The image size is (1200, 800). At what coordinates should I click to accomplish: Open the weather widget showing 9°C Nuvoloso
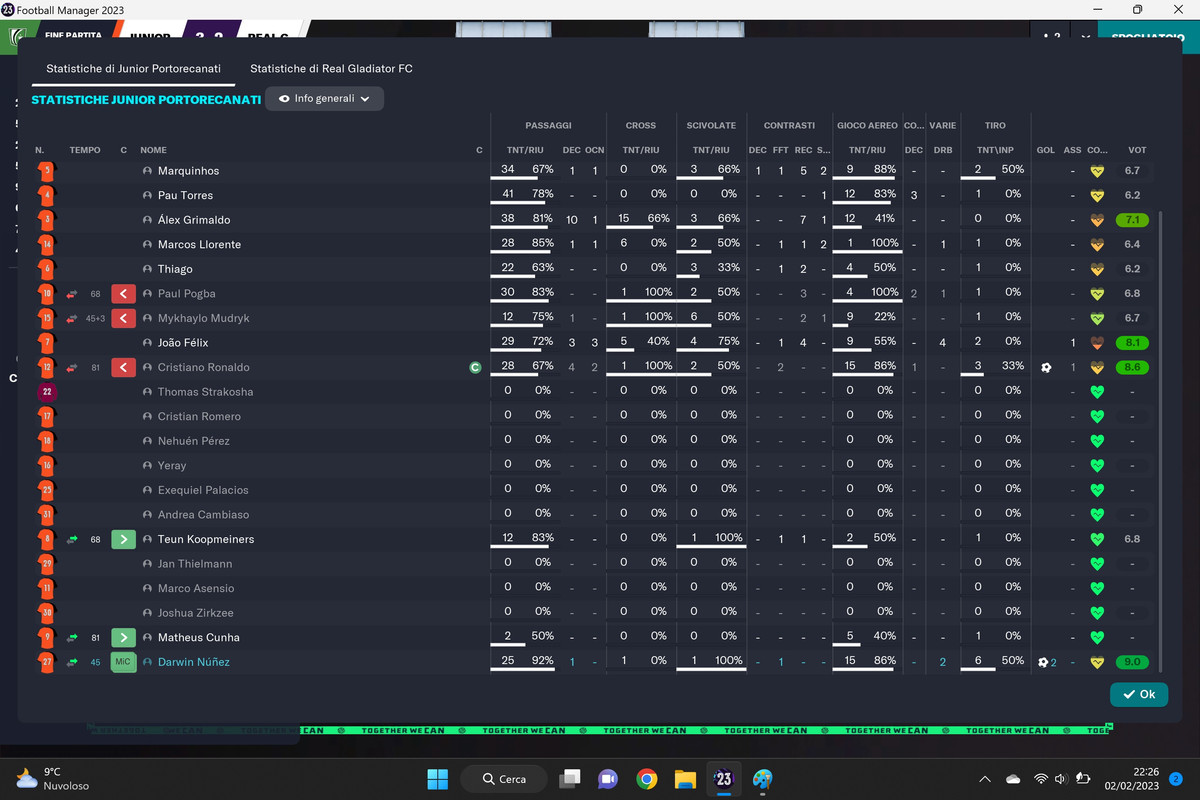coord(52,779)
